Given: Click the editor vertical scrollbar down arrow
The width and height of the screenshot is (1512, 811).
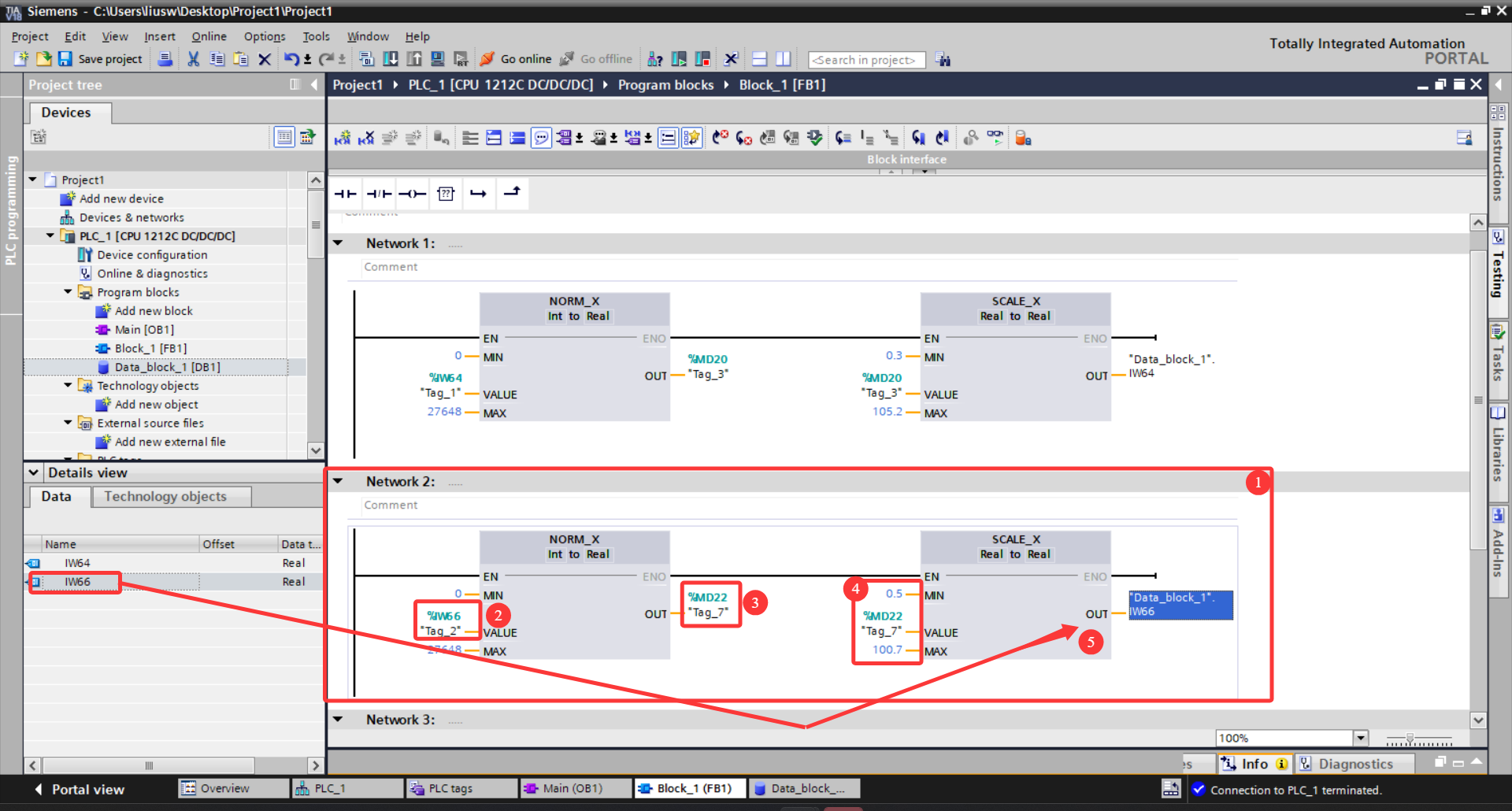Looking at the screenshot, I should [x=1478, y=720].
